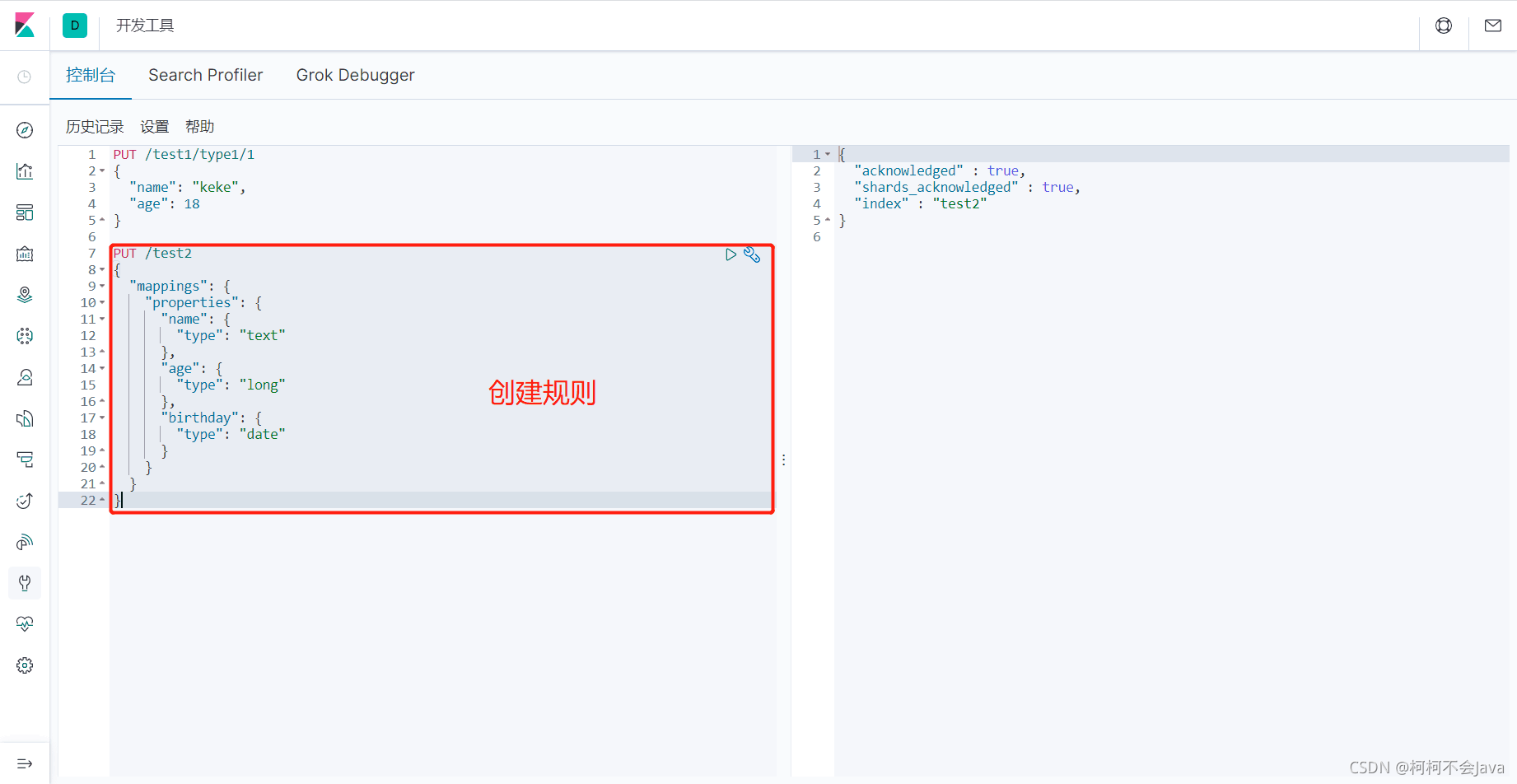This screenshot has height=784, width=1517.
Task: Open Management gear icon in sidebar
Action: tap(25, 665)
